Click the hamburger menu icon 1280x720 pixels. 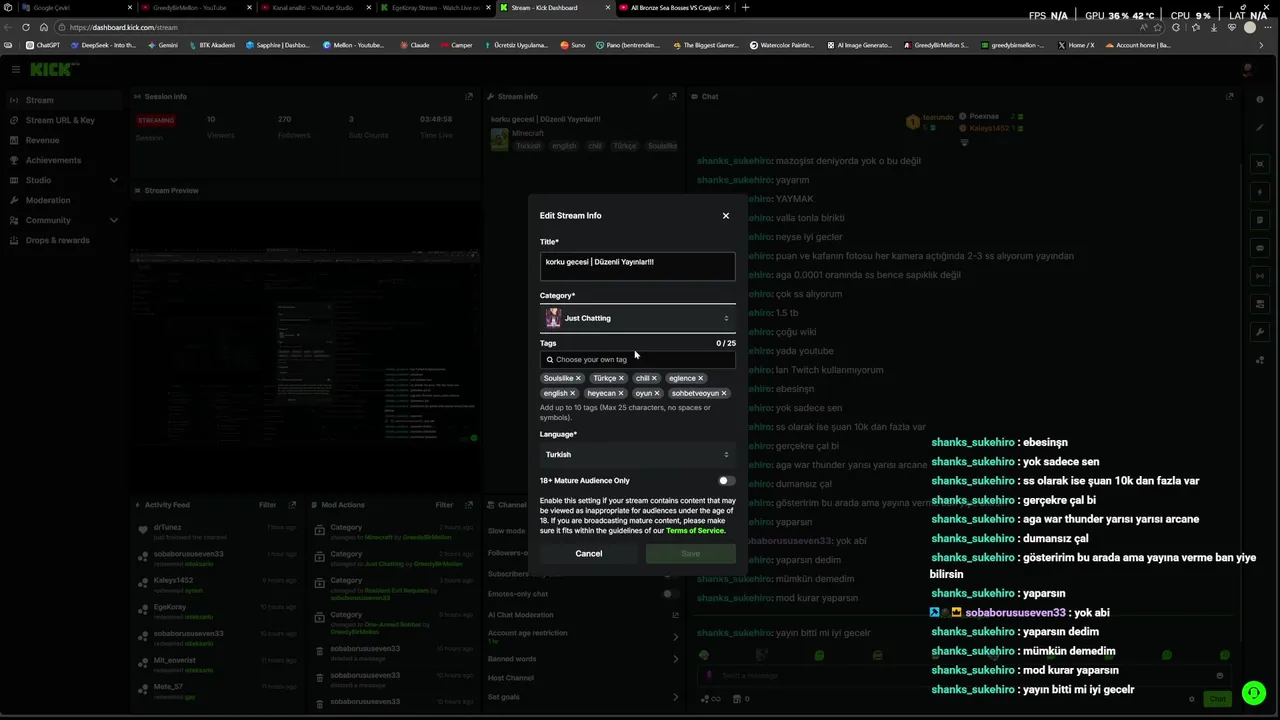(15, 69)
